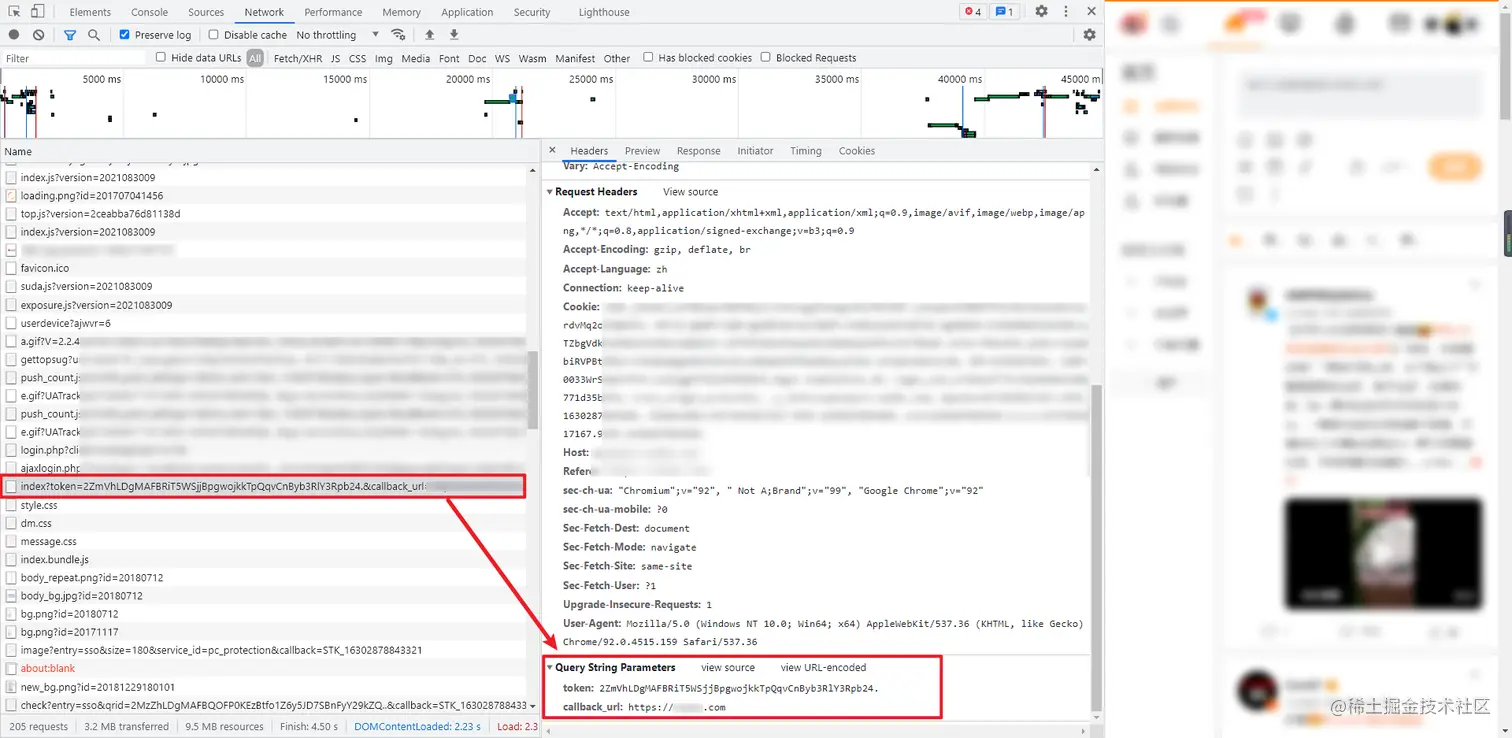Switch to the Response tab of the request
Screen dimensions: 1512x738
(x=698, y=151)
